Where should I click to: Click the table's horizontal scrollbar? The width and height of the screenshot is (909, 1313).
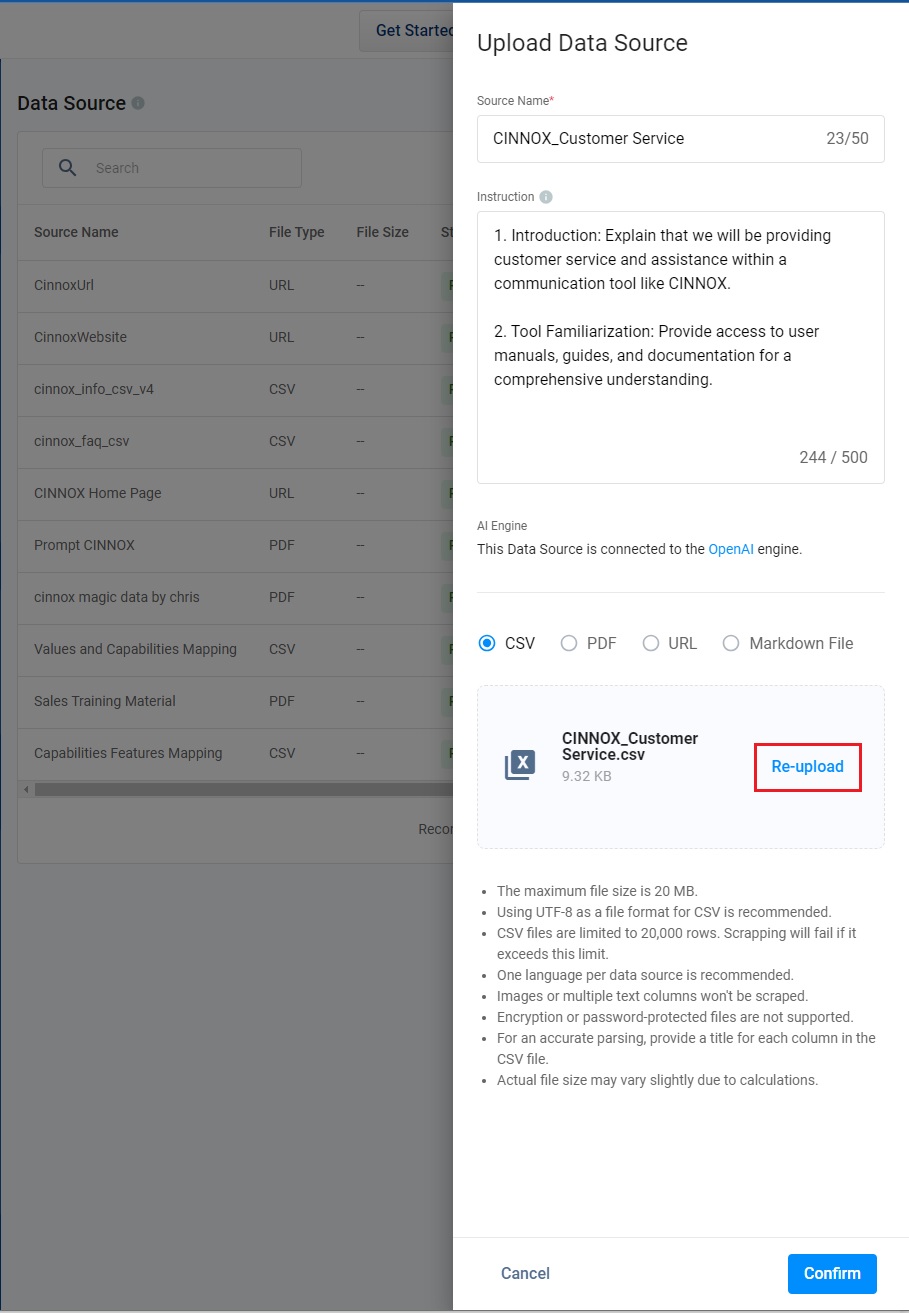pos(240,789)
